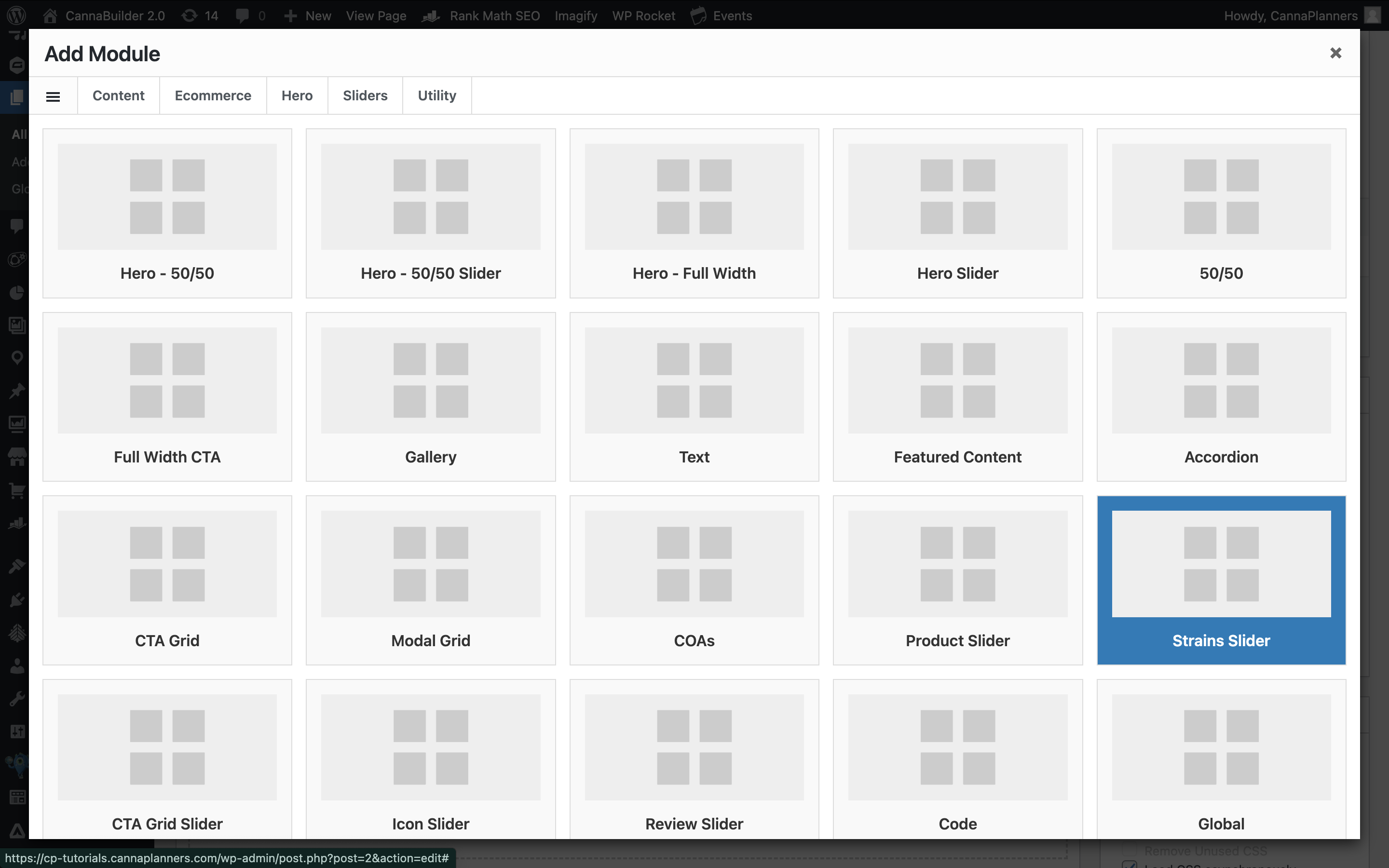Switch to the Sliders tab
1389x868 pixels.
[x=365, y=95]
